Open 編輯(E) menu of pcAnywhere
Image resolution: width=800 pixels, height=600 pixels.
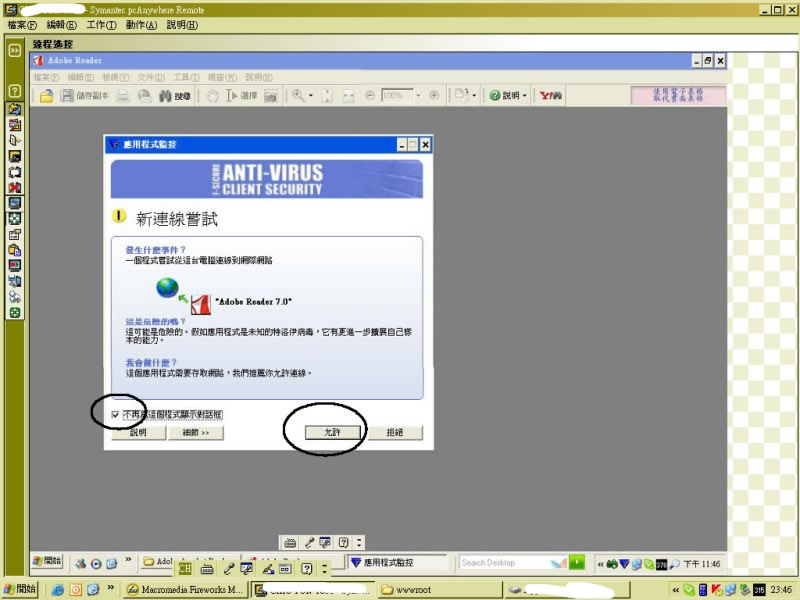click(61, 24)
